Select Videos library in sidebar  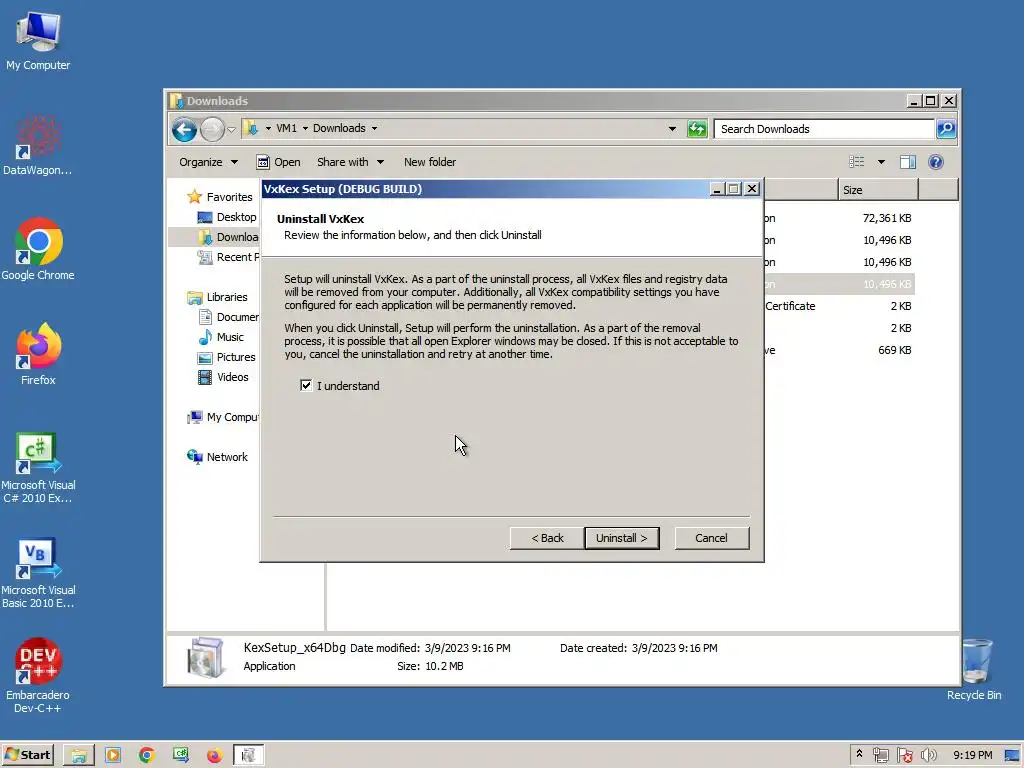pyautogui.click(x=223, y=377)
